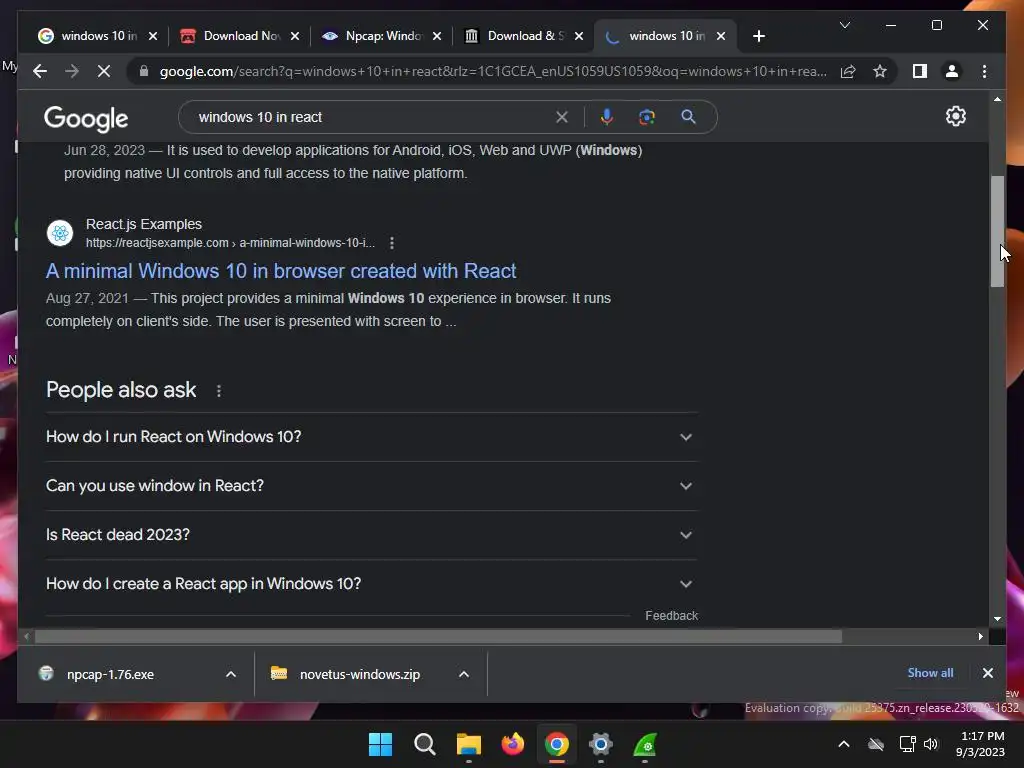The image size is (1024, 768).
Task: Open taskbar Search
Action: [x=424, y=744]
